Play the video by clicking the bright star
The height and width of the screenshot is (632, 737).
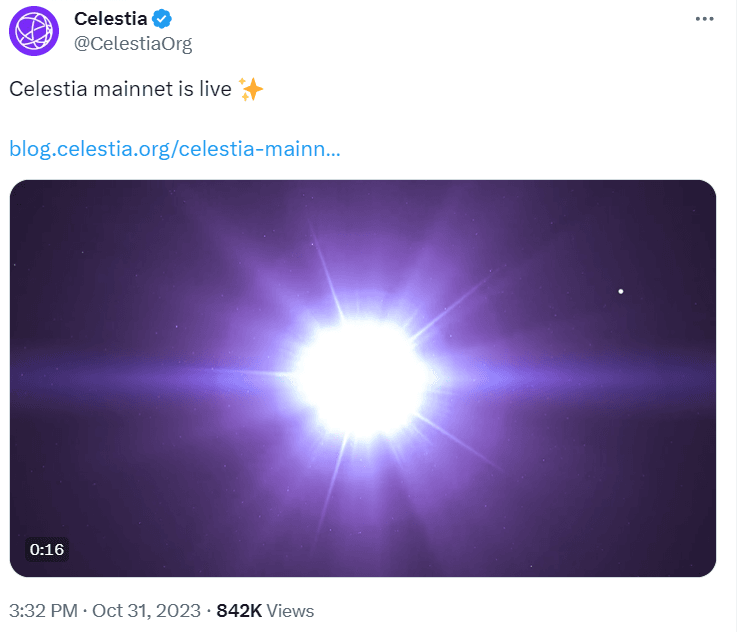pos(362,377)
